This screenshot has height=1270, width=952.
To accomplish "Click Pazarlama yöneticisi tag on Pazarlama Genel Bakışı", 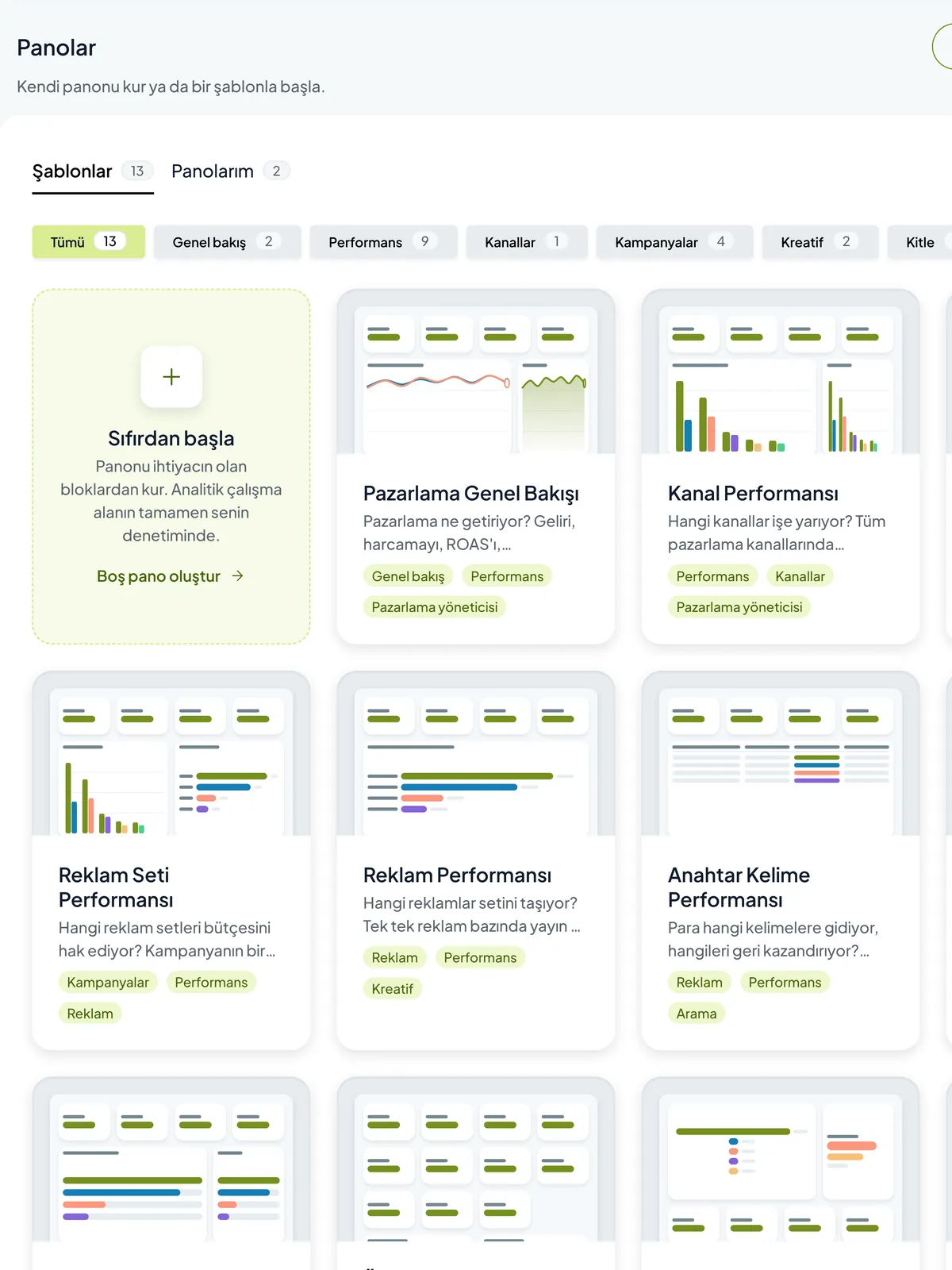I will 435,607.
